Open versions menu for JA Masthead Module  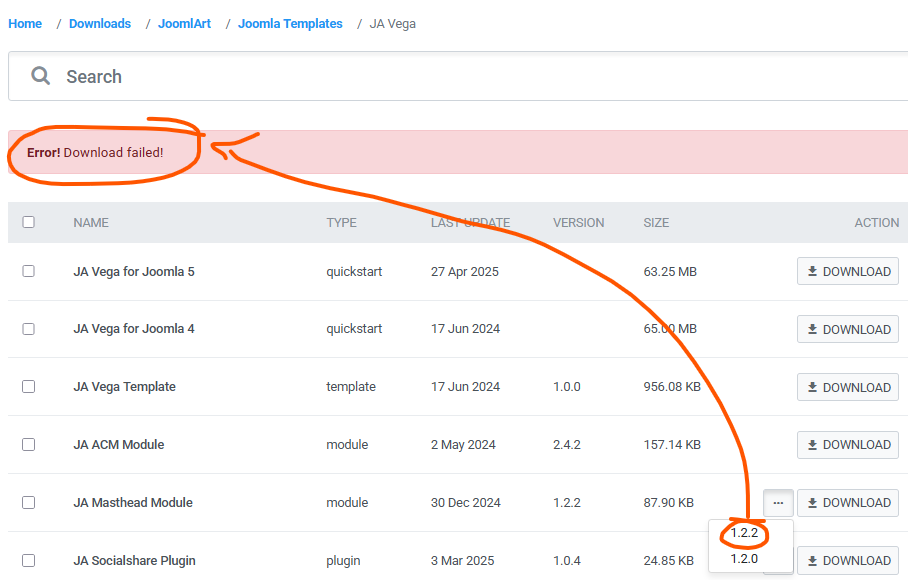click(778, 503)
